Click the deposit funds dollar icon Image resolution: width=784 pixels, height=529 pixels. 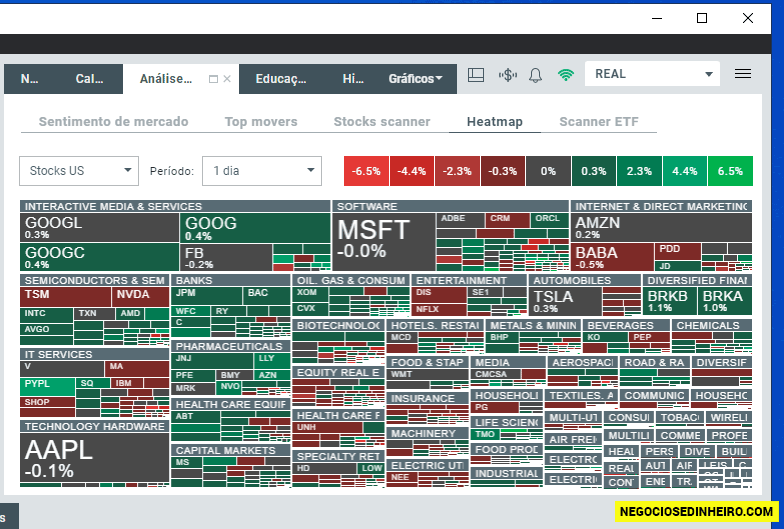coord(508,75)
